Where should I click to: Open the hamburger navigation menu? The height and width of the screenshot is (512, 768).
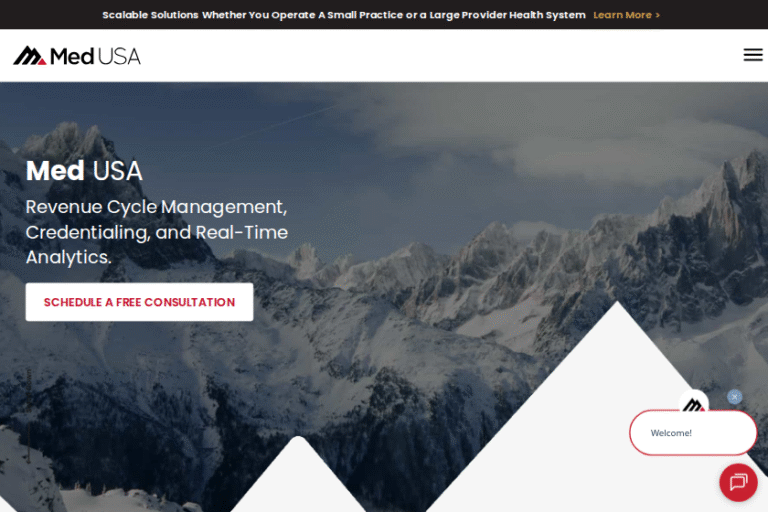753,54
